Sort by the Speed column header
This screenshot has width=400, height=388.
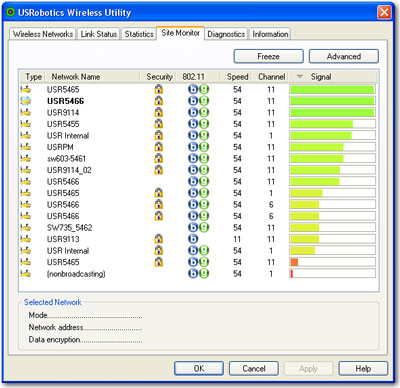coord(237,77)
